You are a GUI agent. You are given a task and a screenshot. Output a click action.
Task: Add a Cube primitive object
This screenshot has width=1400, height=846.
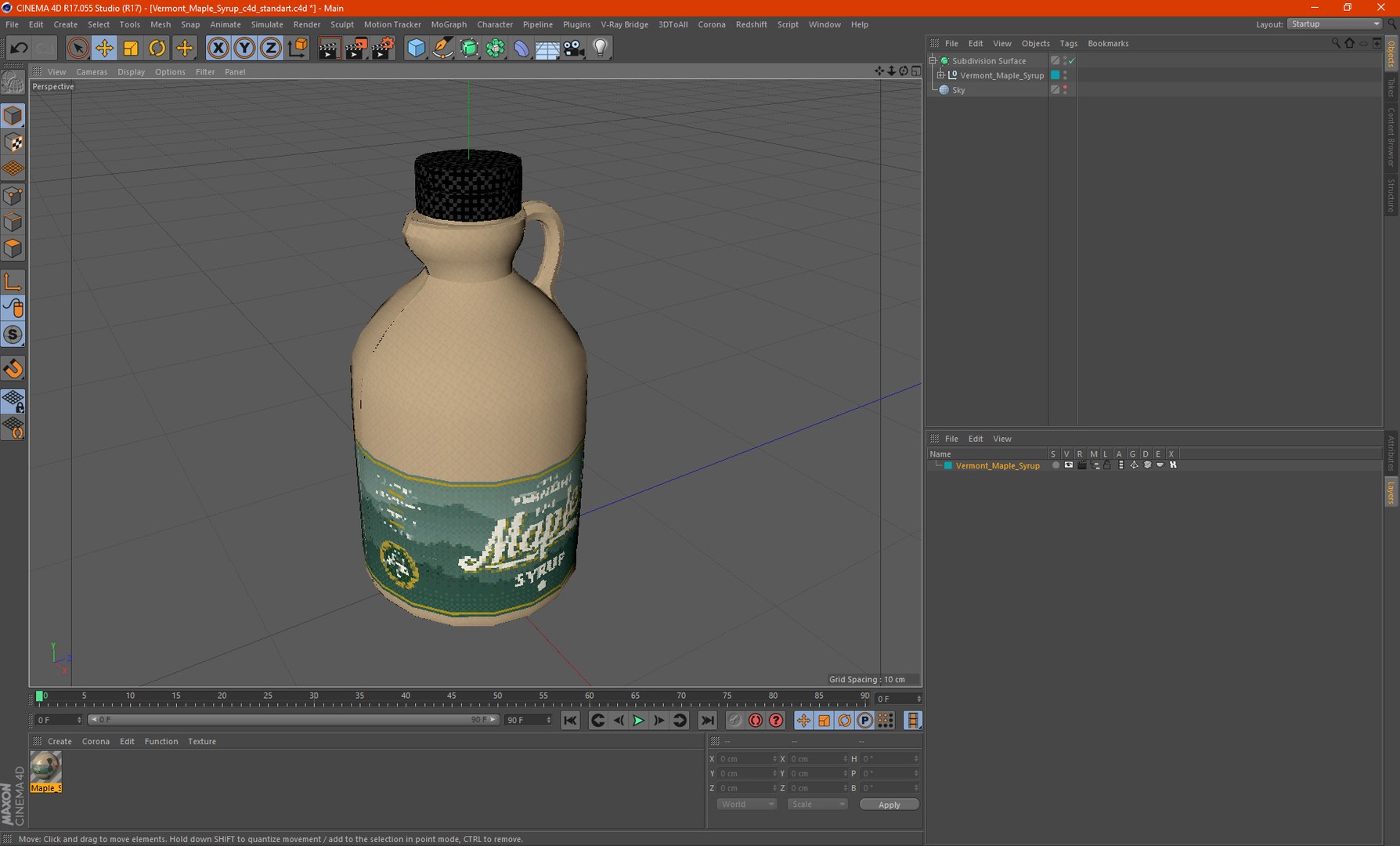416,49
